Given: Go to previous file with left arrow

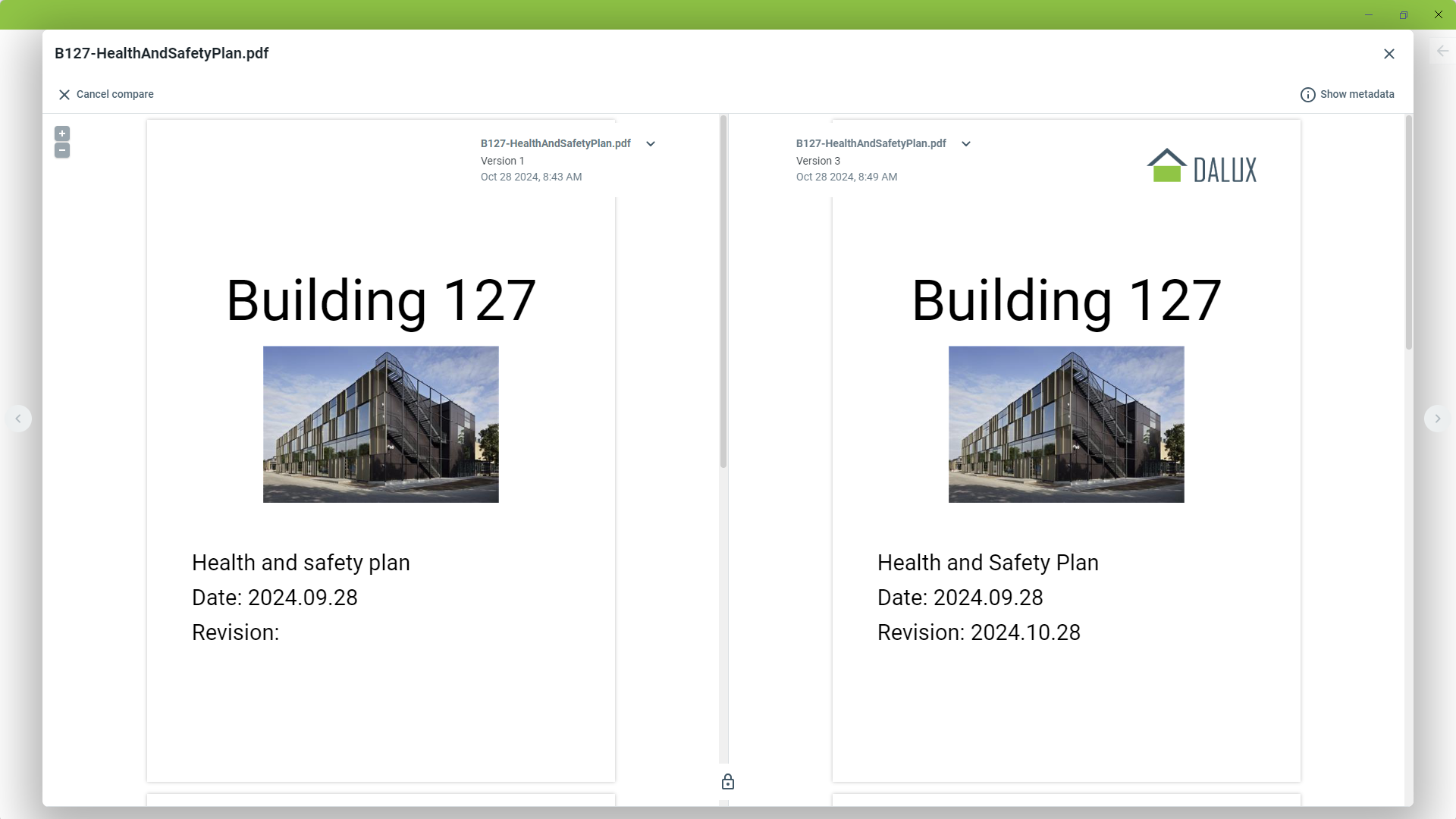Looking at the screenshot, I should pyautogui.click(x=18, y=419).
